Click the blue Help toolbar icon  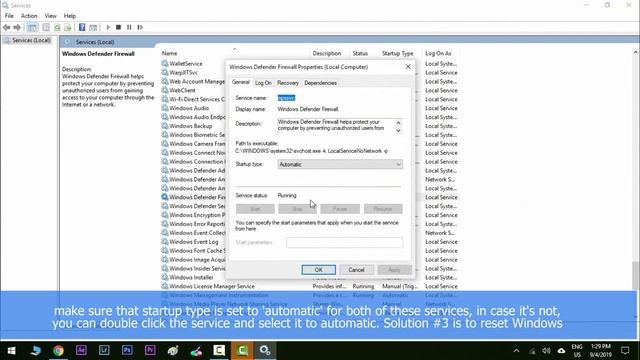pos(82,27)
